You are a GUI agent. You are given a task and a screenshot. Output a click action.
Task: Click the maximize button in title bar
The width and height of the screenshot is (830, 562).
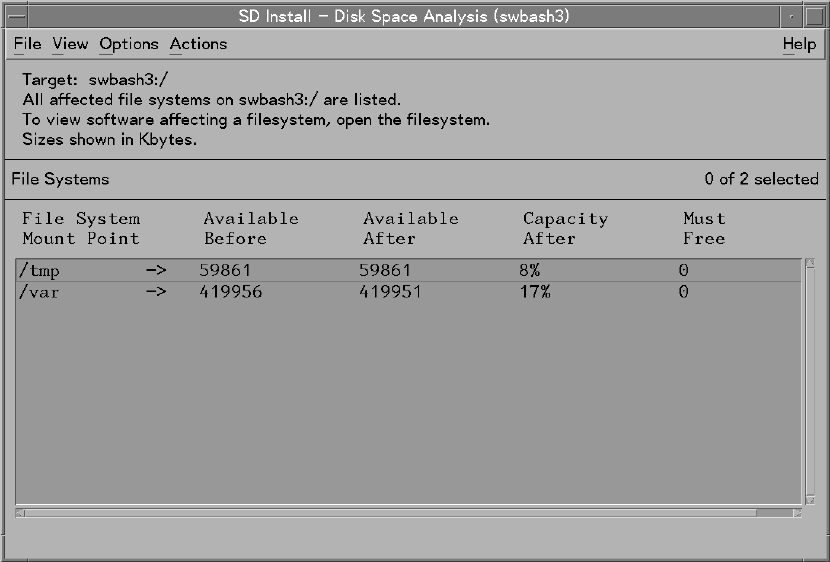point(815,17)
